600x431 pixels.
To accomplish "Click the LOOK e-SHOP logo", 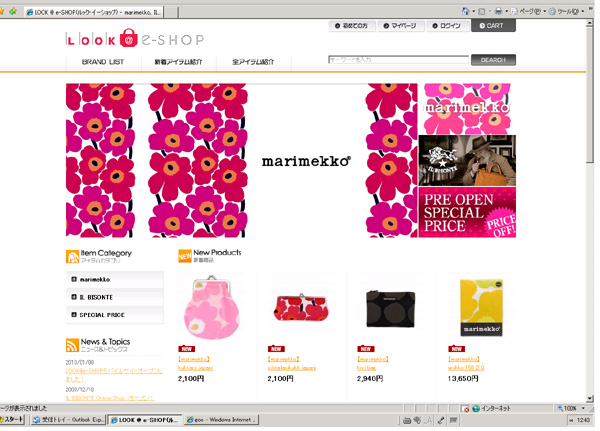I will point(135,39).
